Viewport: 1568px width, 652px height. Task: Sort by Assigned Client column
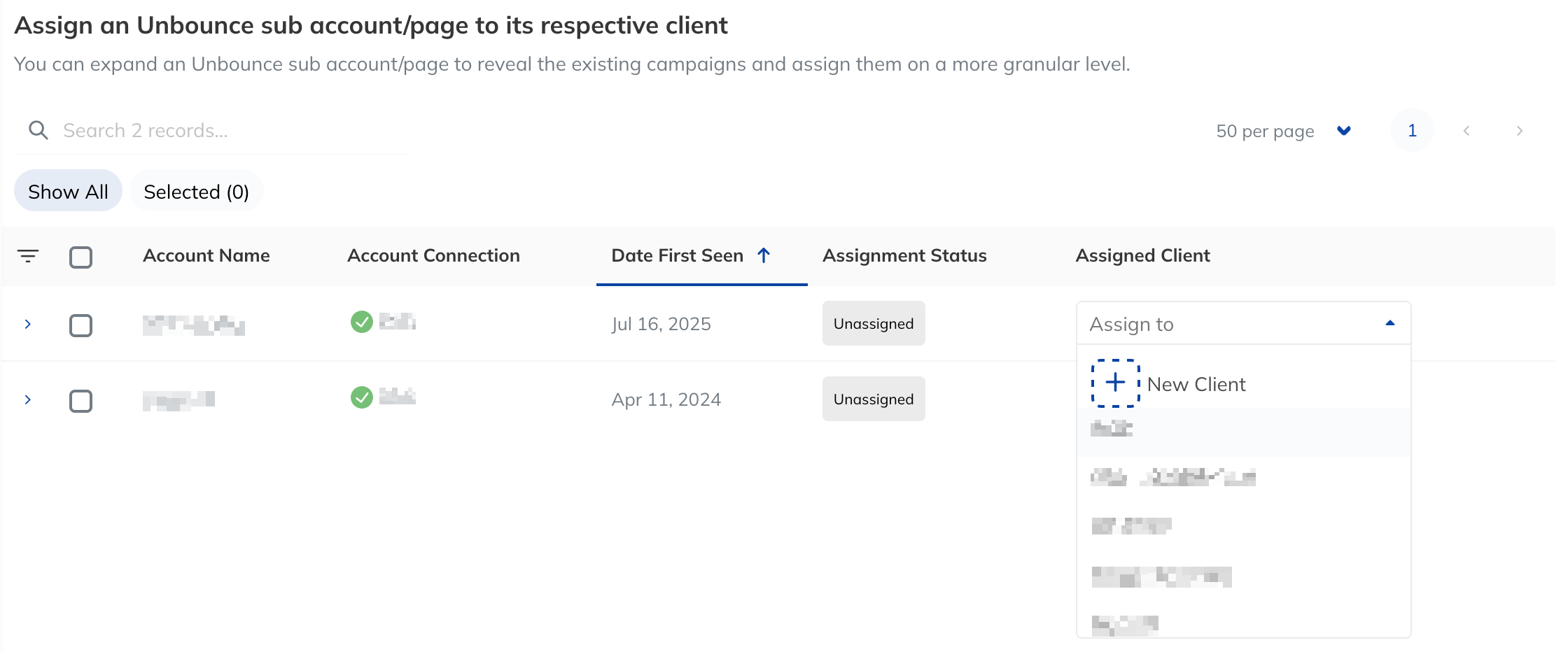point(1142,255)
